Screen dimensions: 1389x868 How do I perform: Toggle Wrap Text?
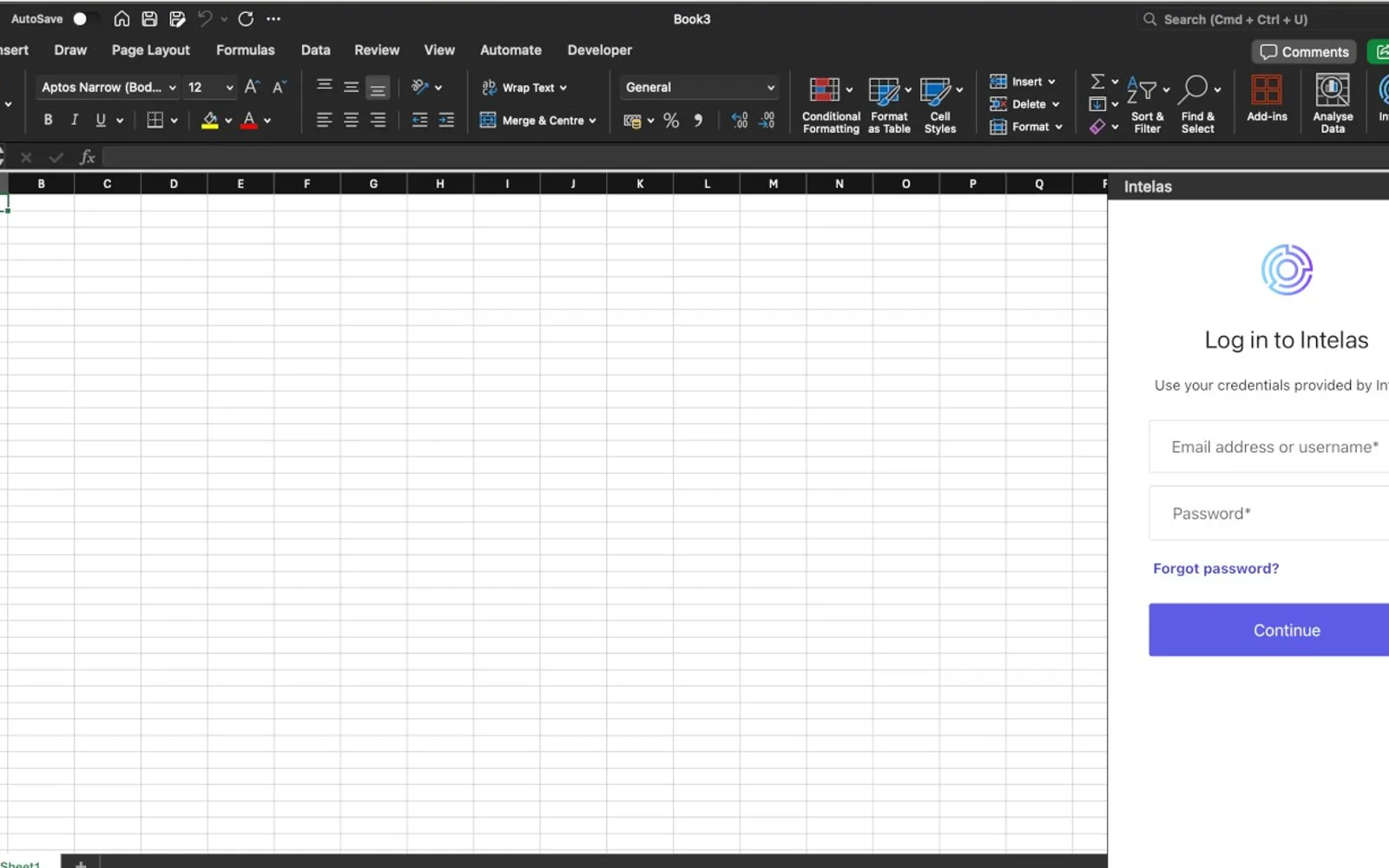click(x=523, y=88)
